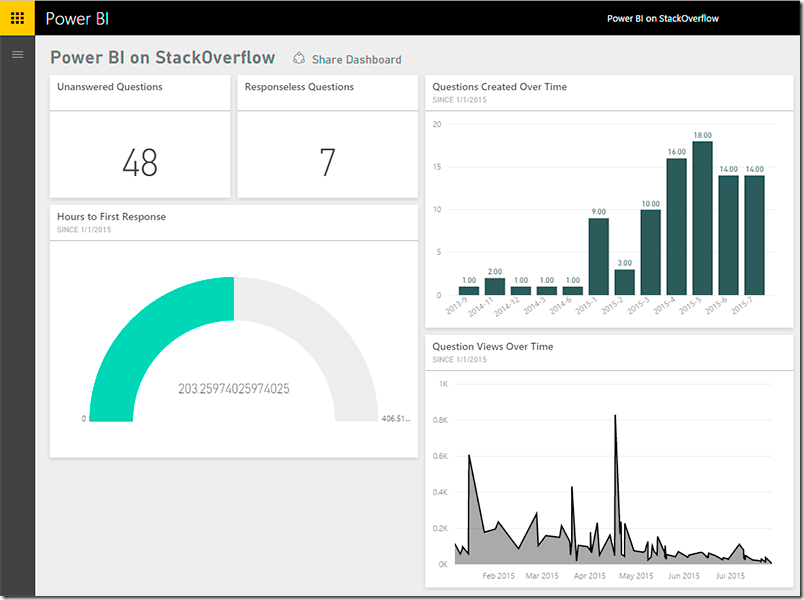Select the 2015-6 bar labeled 14.00

click(728, 235)
